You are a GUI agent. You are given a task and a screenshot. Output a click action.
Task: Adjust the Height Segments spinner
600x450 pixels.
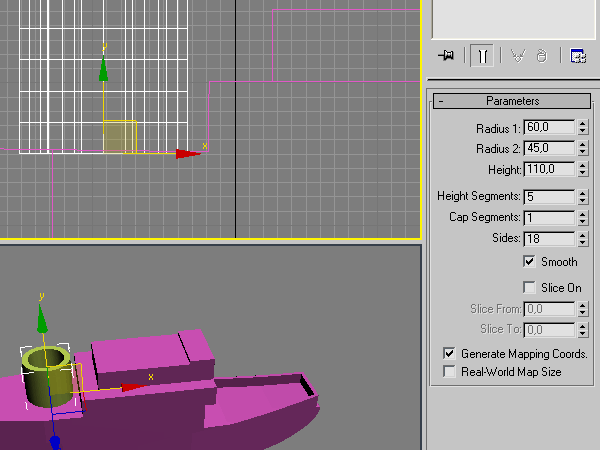(x=582, y=197)
